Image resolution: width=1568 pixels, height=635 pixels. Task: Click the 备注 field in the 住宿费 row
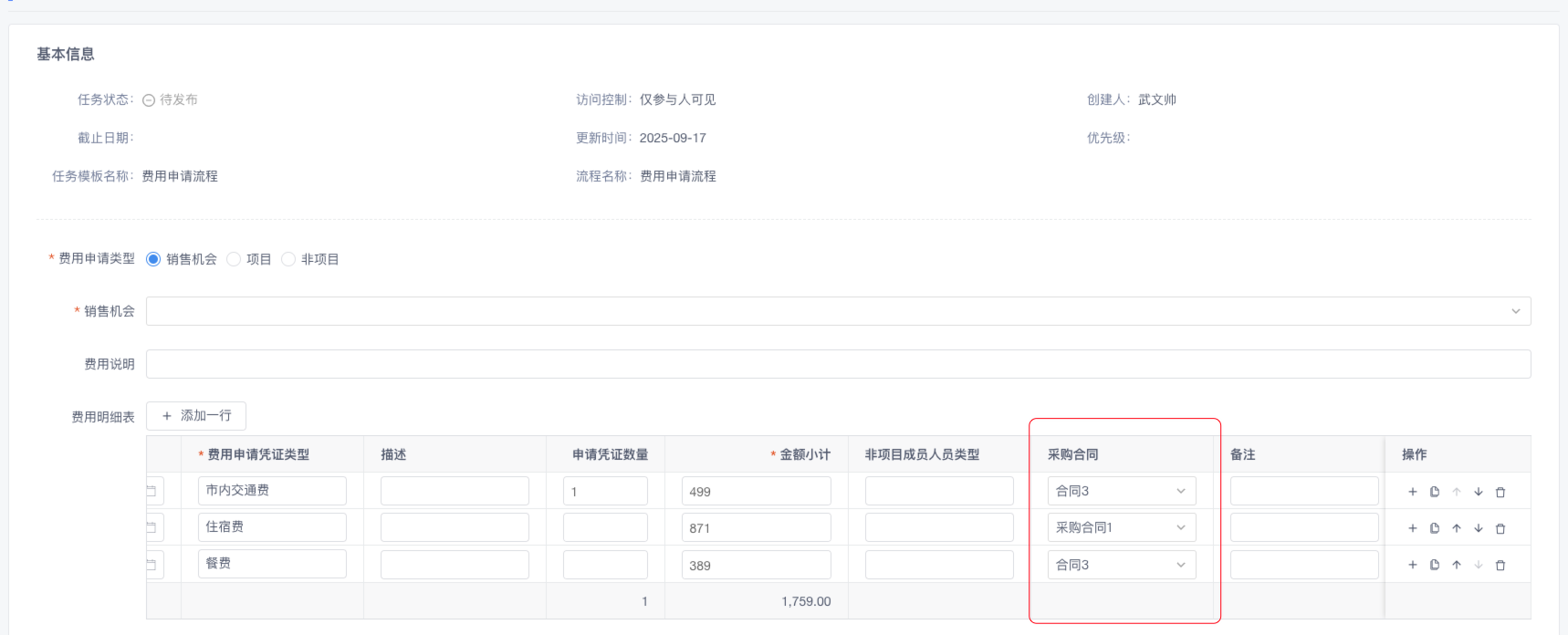point(1303,527)
